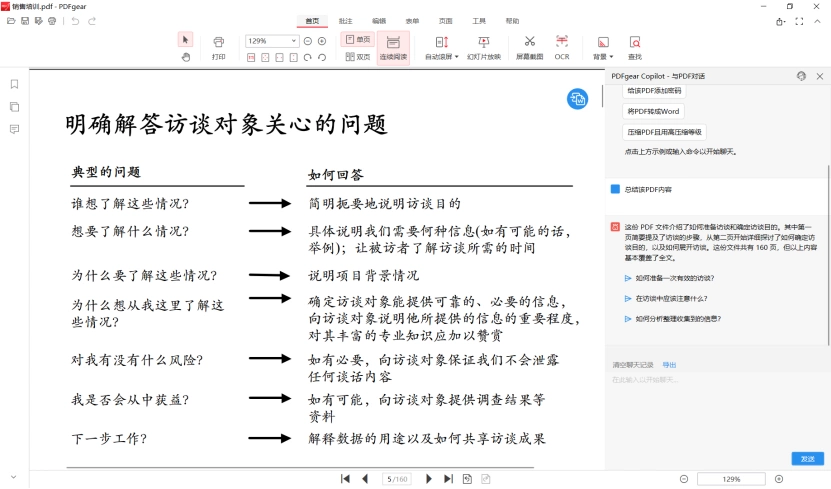Screen dimensions: 831x489
Task: Save the document with floppy icon
Action: coord(25,21)
